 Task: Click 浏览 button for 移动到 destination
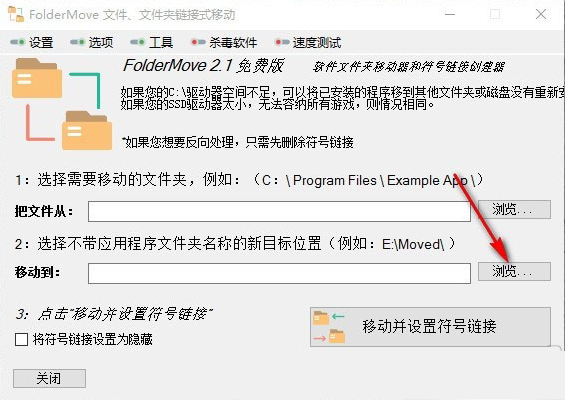(514, 271)
